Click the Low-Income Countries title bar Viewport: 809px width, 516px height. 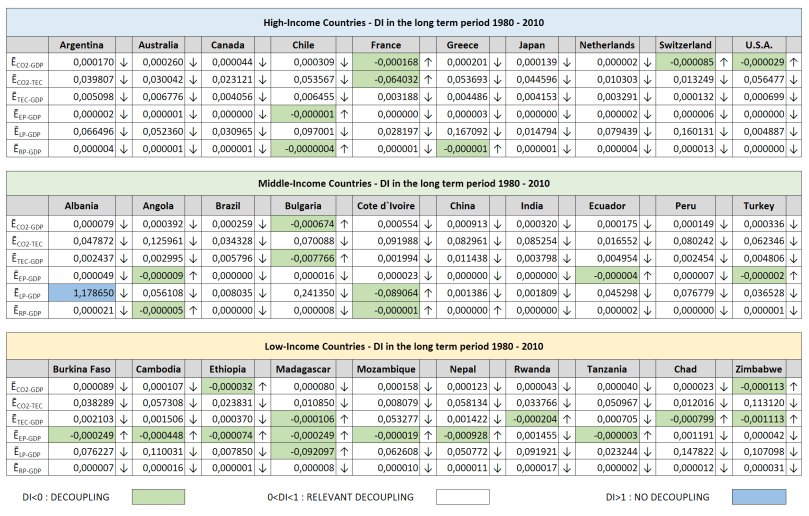click(404, 345)
